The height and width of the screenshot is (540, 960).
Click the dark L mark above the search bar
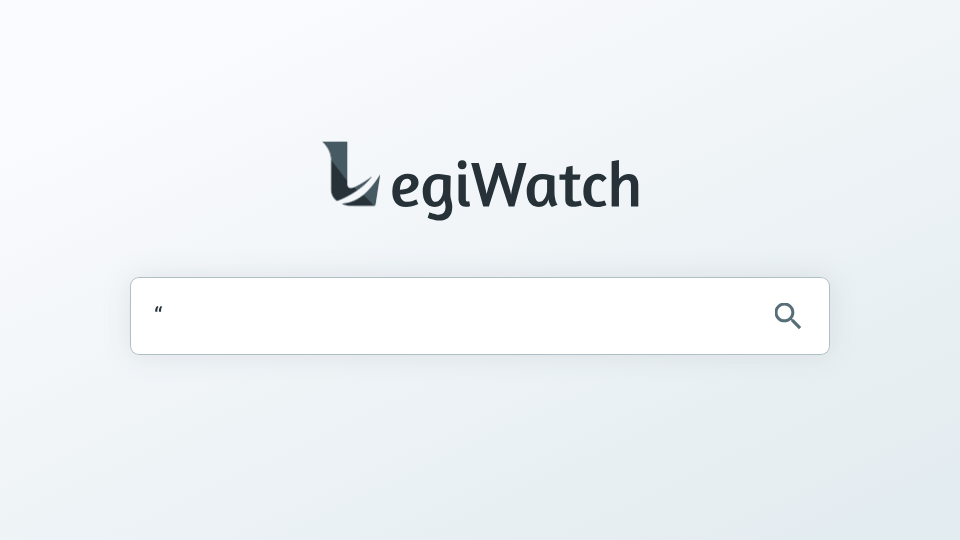(351, 174)
